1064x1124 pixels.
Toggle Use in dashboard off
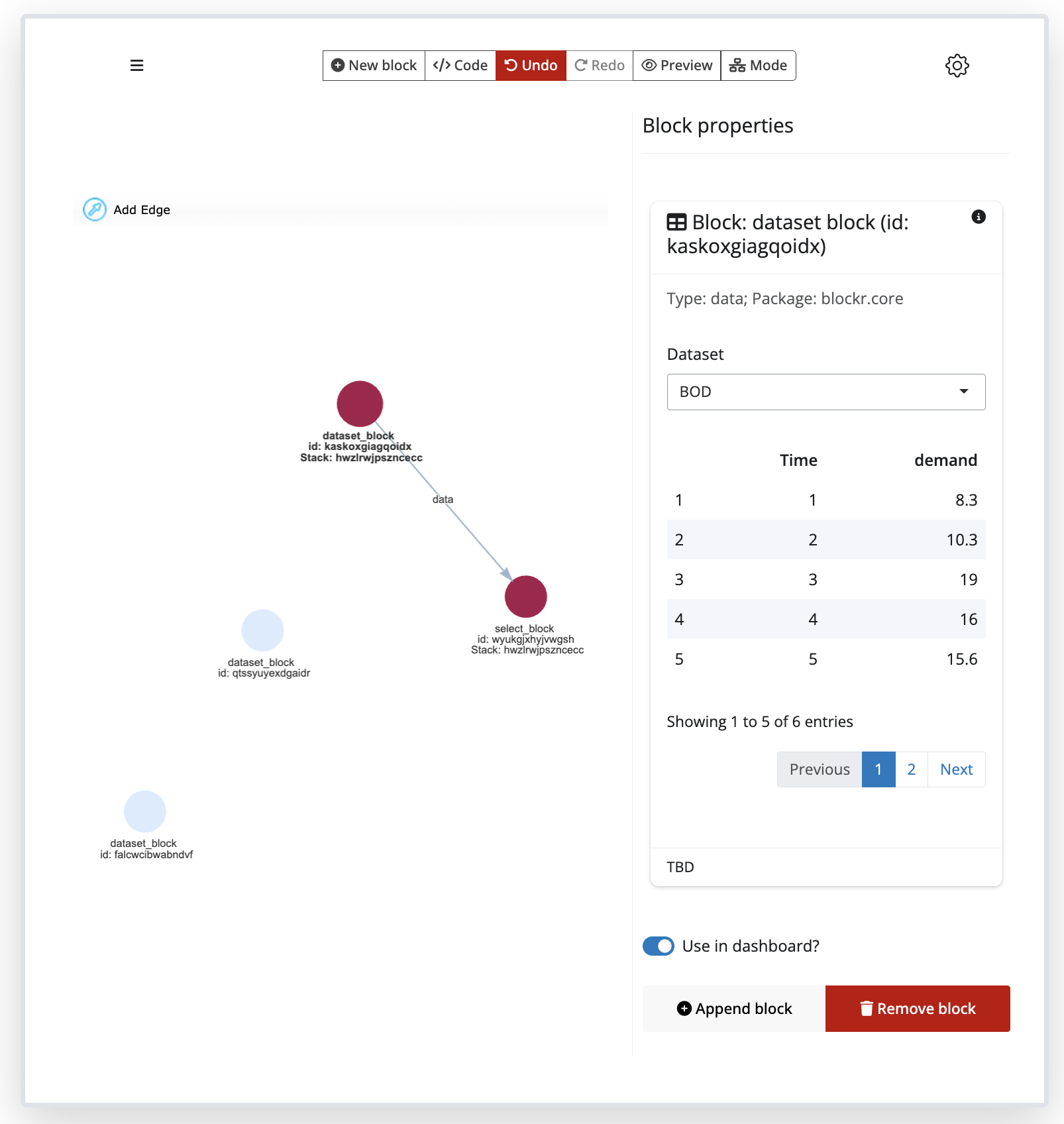coord(658,946)
